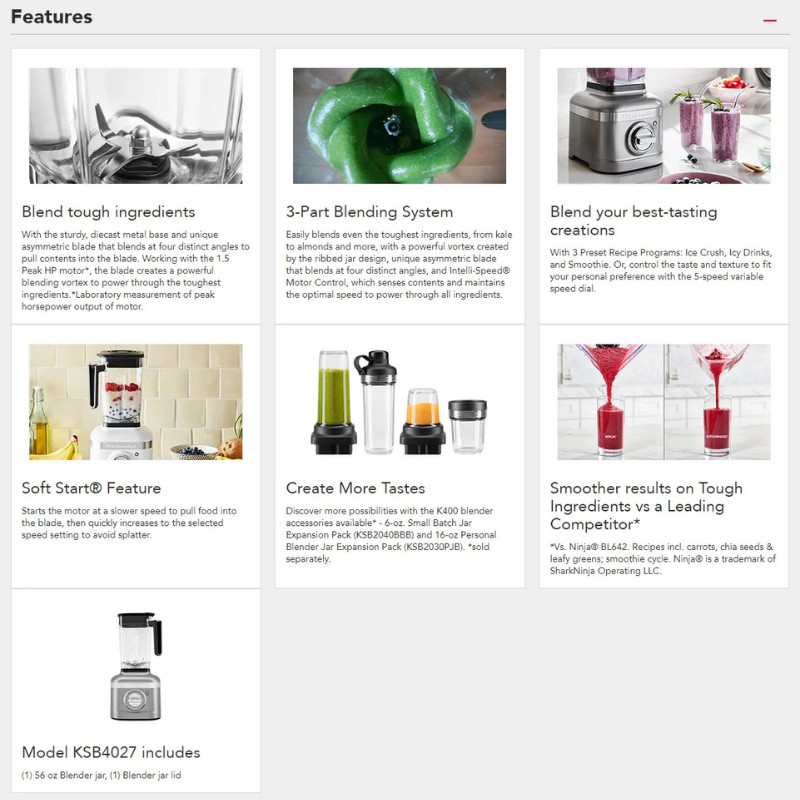Viewport: 800px width, 800px height.
Task: Click the Features section heading
Action: click(52, 17)
